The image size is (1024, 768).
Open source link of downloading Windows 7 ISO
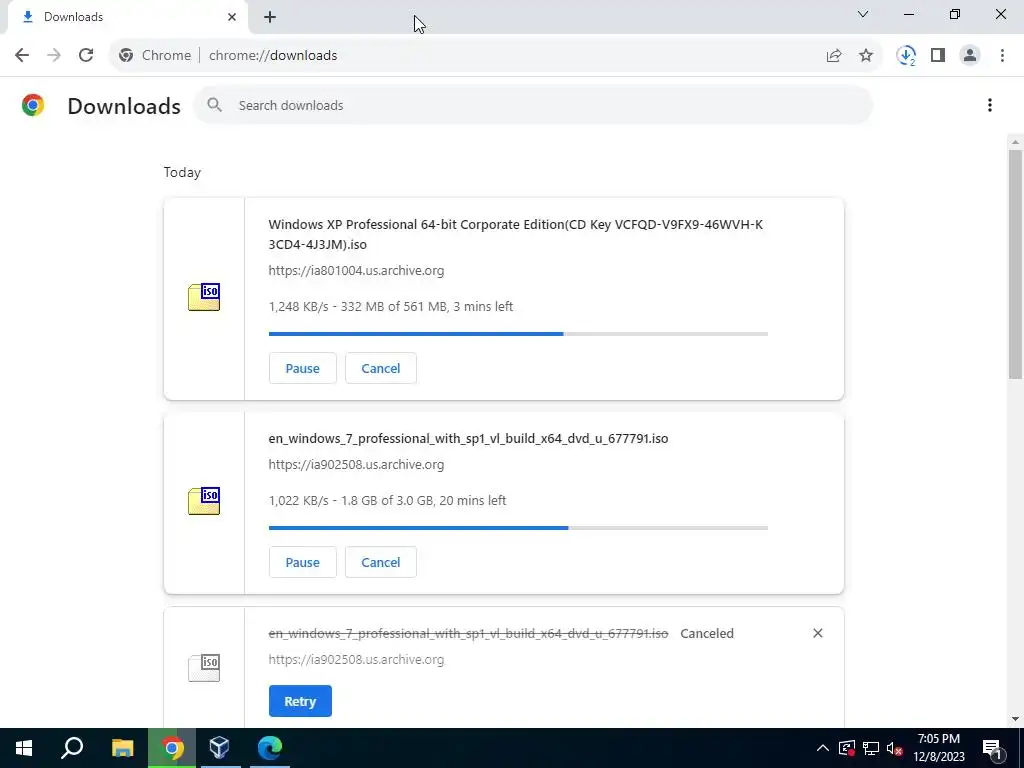[356, 464]
